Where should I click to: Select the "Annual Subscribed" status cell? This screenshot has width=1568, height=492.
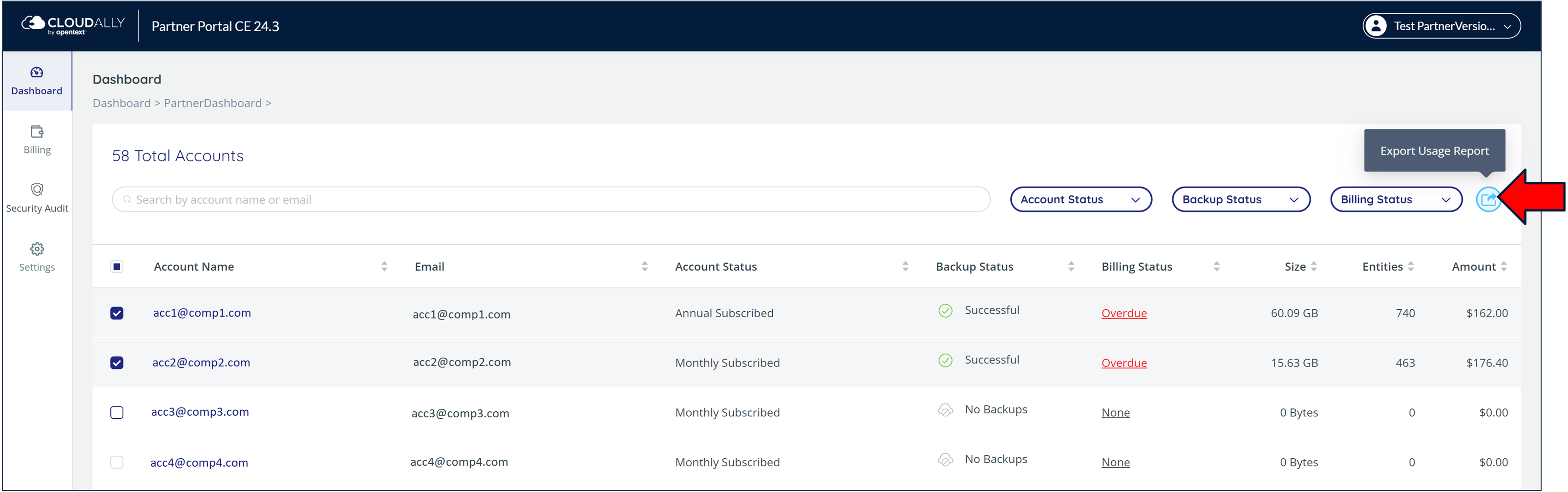pos(724,313)
